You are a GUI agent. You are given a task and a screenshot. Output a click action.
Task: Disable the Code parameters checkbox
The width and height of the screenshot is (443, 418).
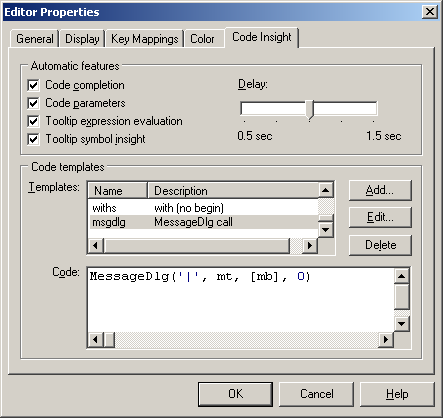coord(33,103)
